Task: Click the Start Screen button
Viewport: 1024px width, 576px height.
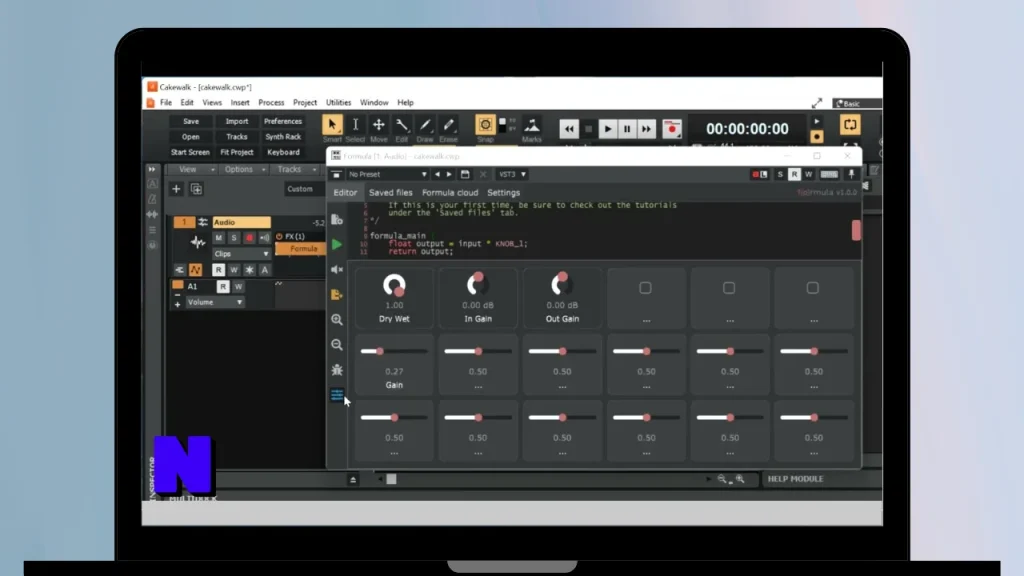Action: (190, 152)
